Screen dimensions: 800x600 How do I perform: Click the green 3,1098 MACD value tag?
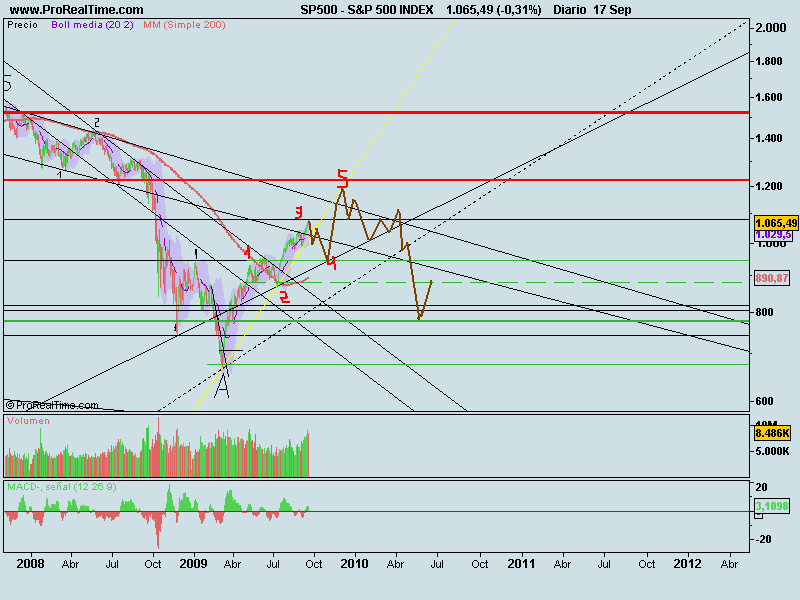click(x=772, y=506)
